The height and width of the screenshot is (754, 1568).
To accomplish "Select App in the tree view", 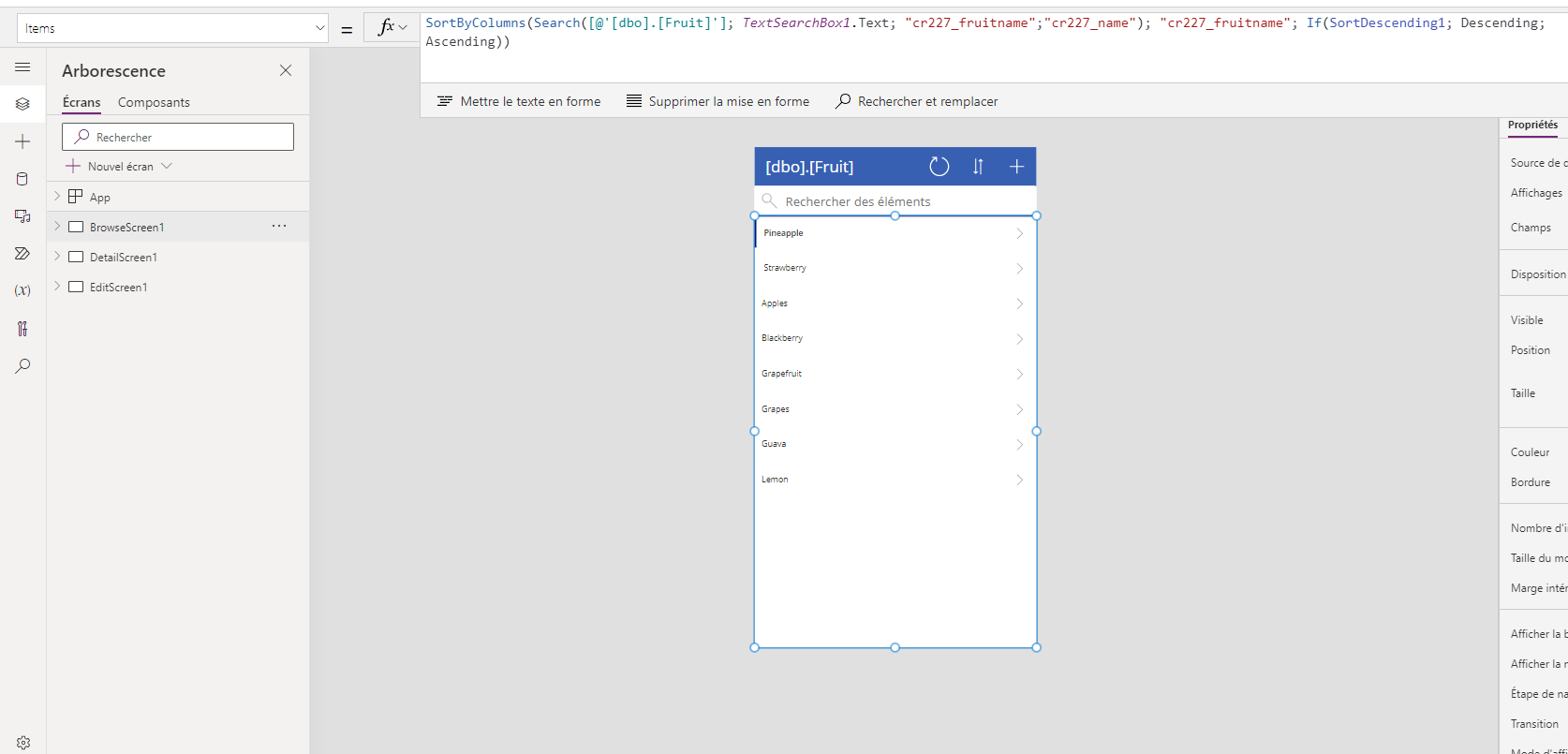I will coord(100,197).
